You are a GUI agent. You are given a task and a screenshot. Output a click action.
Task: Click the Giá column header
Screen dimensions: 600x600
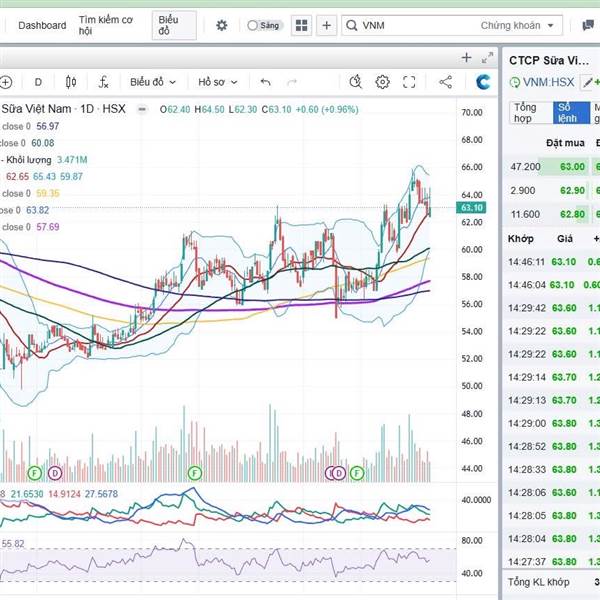(x=565, y=239)
